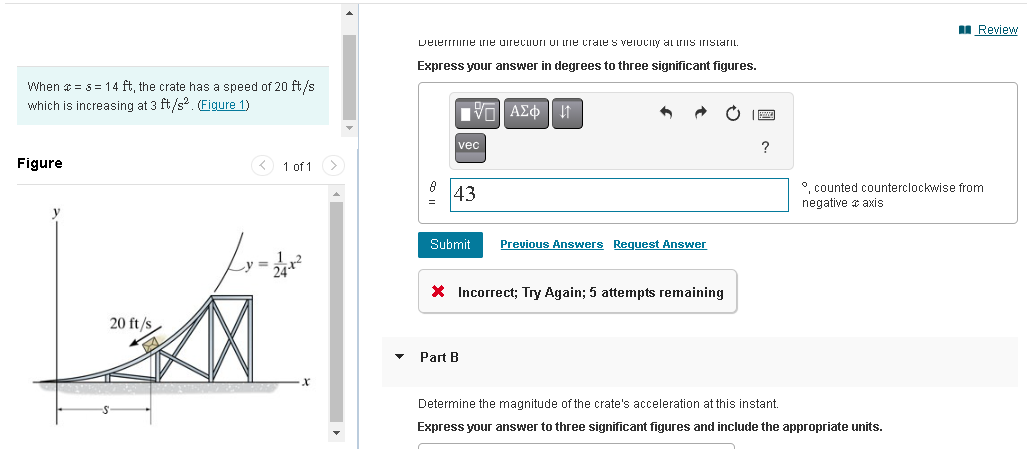Click Request Answer link
The image size is (1027, 468).
point(660,244)
